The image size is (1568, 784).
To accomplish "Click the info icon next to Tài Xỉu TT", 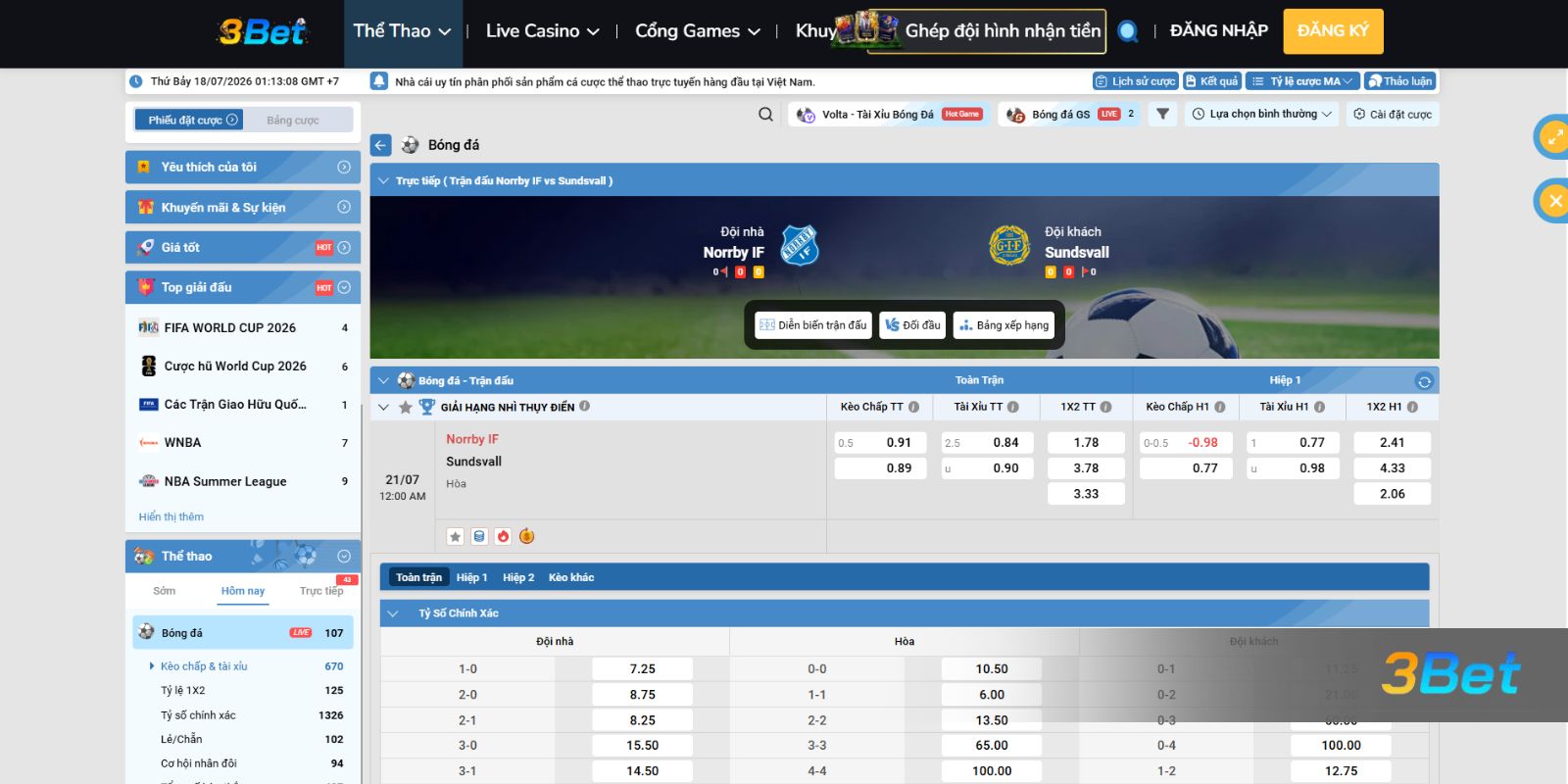I will (x=1013, y=407).
